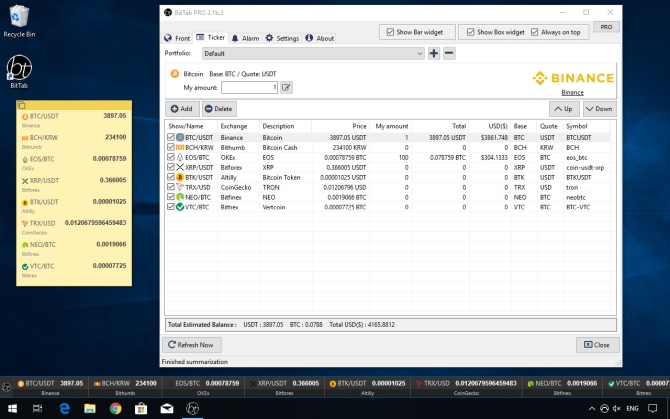Open the Portfolio dropdown showing Default
670x419 pixels.
pyautogui.click(x=313, y=53)
